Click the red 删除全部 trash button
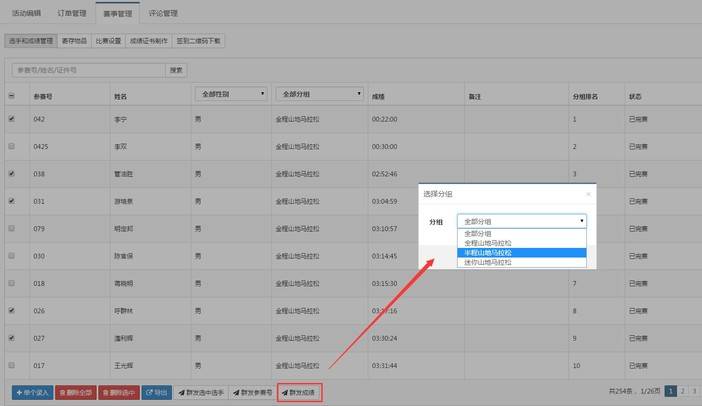Screen dimensions: 702x406 tap(76, 393)
